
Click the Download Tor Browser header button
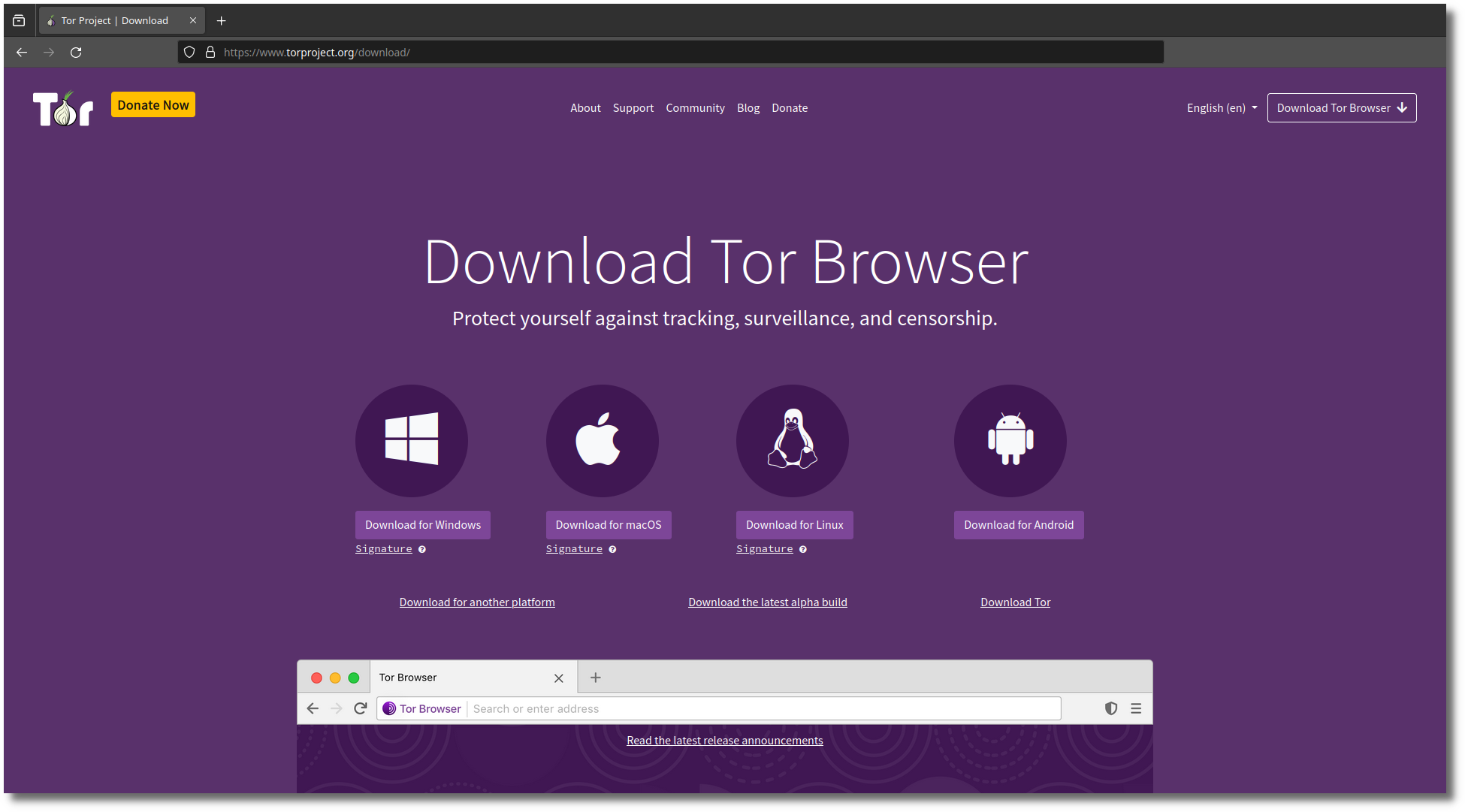pyautogui.click(x=1342, y=108)
